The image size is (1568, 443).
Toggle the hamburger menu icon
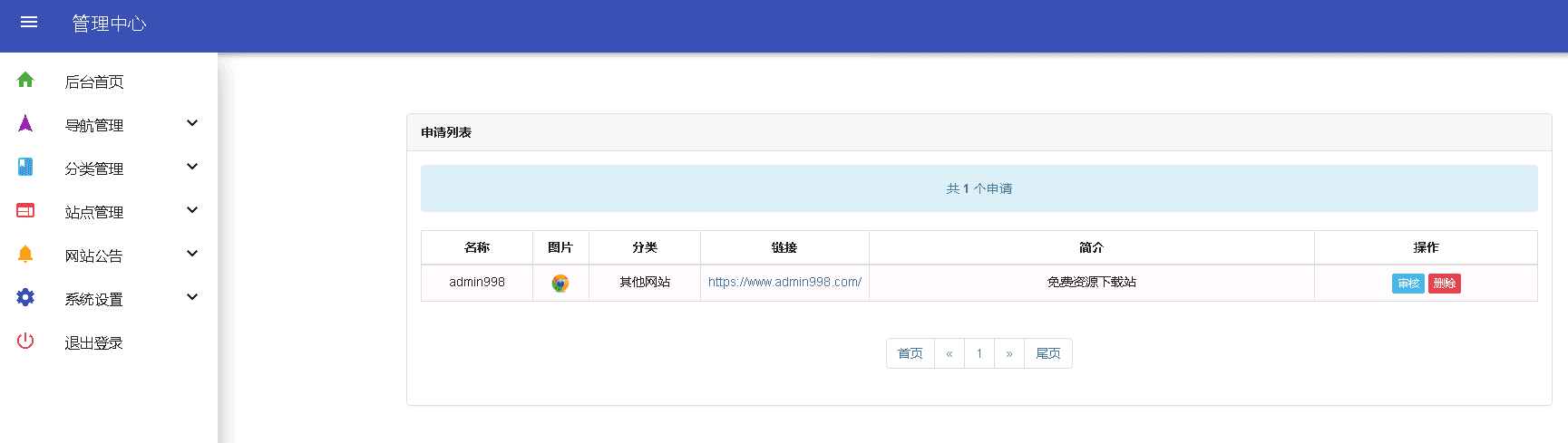[29, 23]
